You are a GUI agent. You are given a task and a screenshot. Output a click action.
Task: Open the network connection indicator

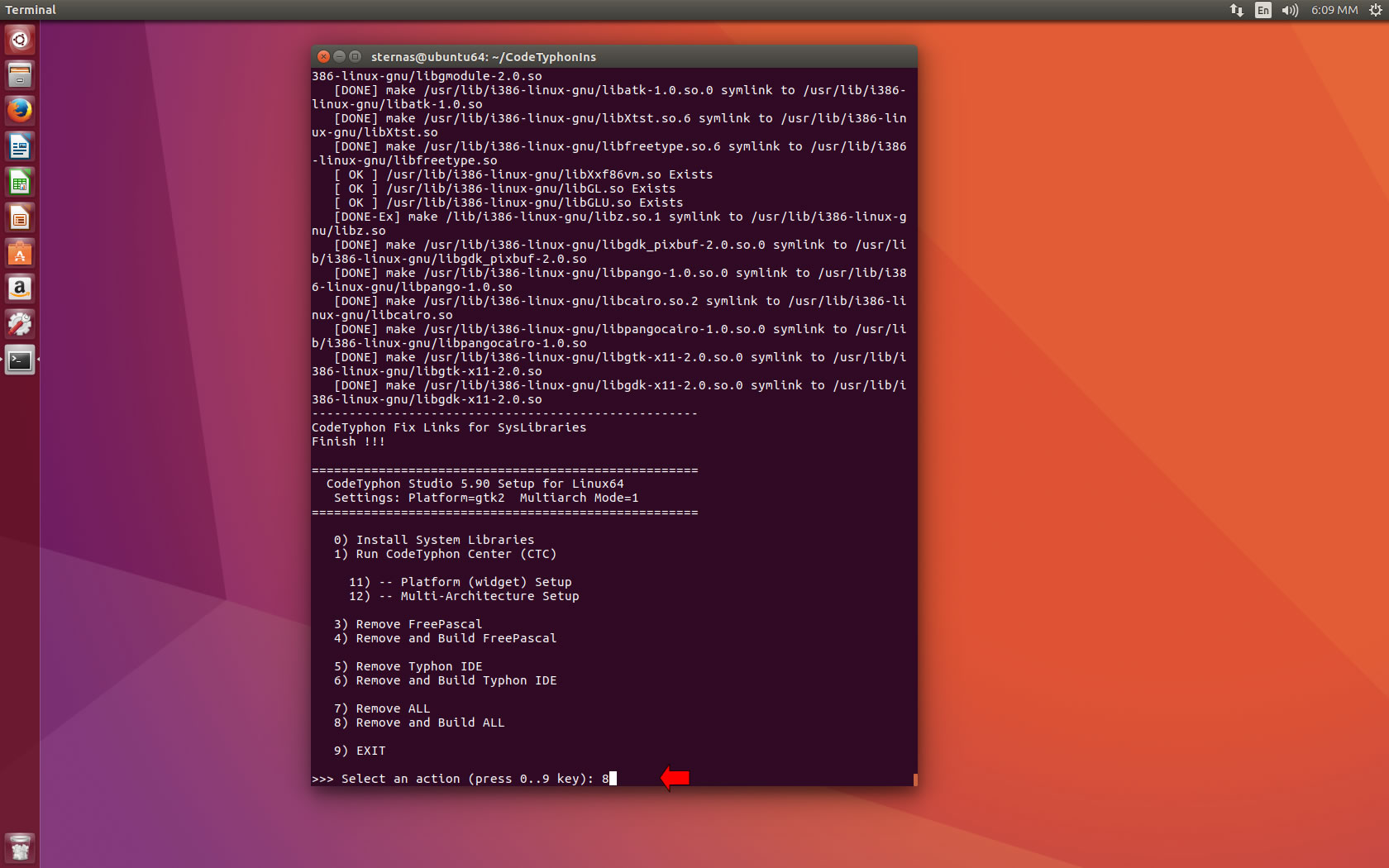(1236, 10)
